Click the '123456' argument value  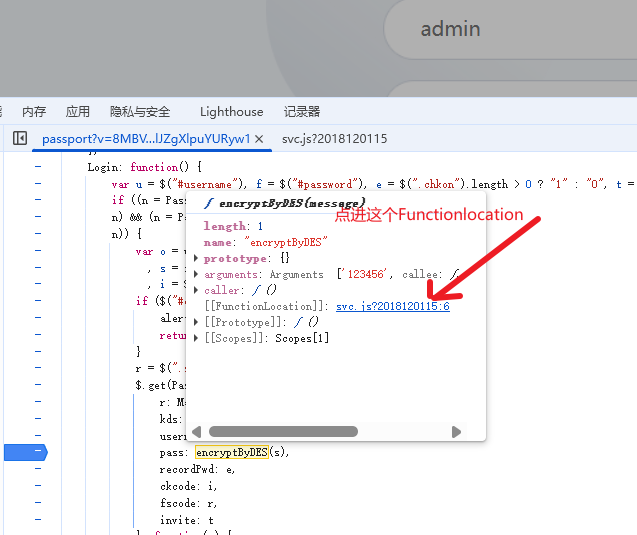click(365, 274)
